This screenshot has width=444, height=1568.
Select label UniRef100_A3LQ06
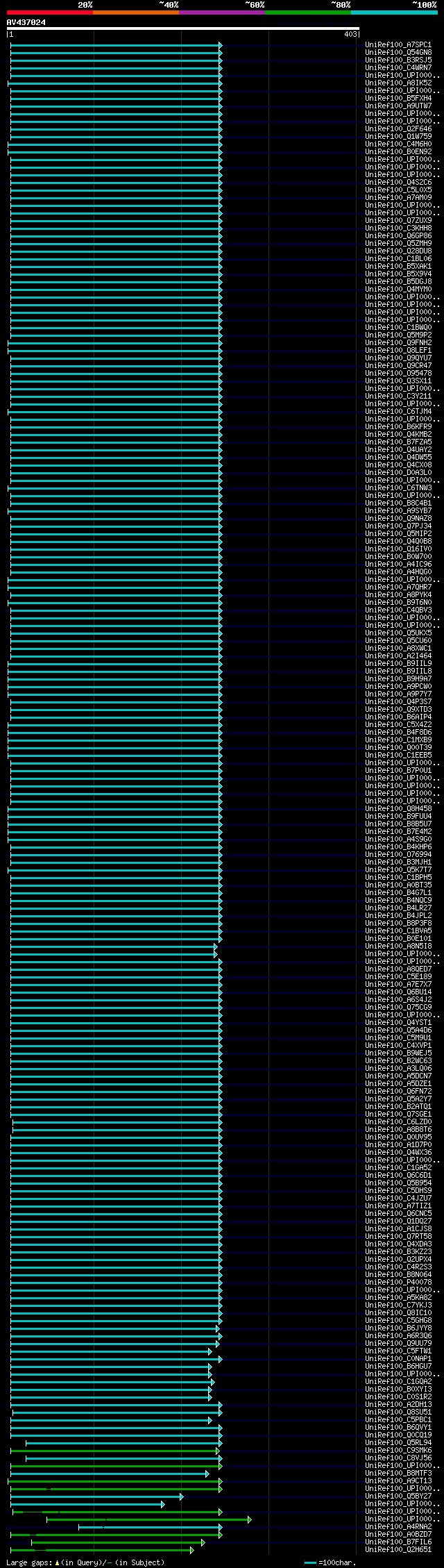[398, 1068]
